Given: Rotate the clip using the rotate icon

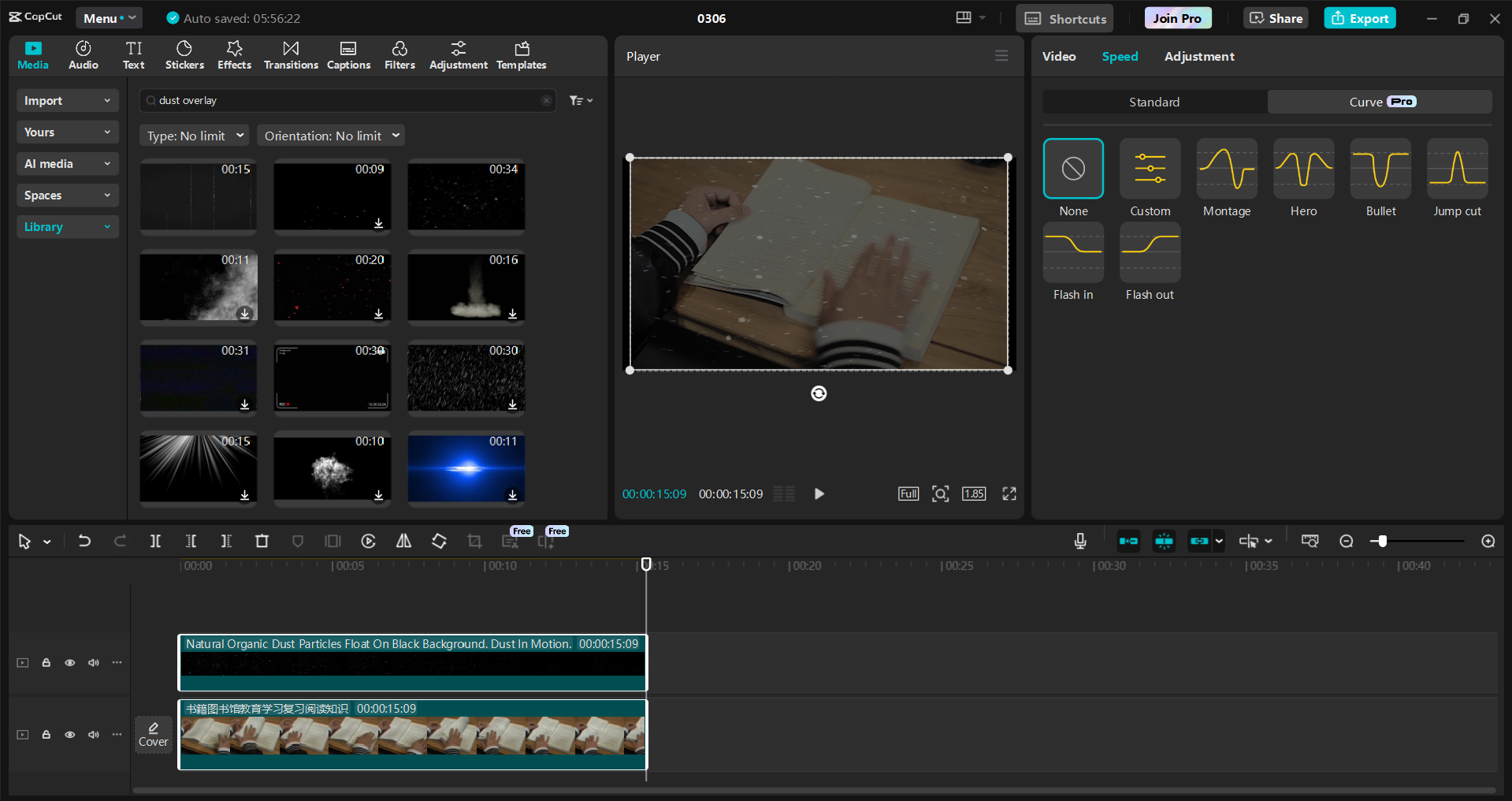Looking at the screenshot, I should [x=439, y=542].
